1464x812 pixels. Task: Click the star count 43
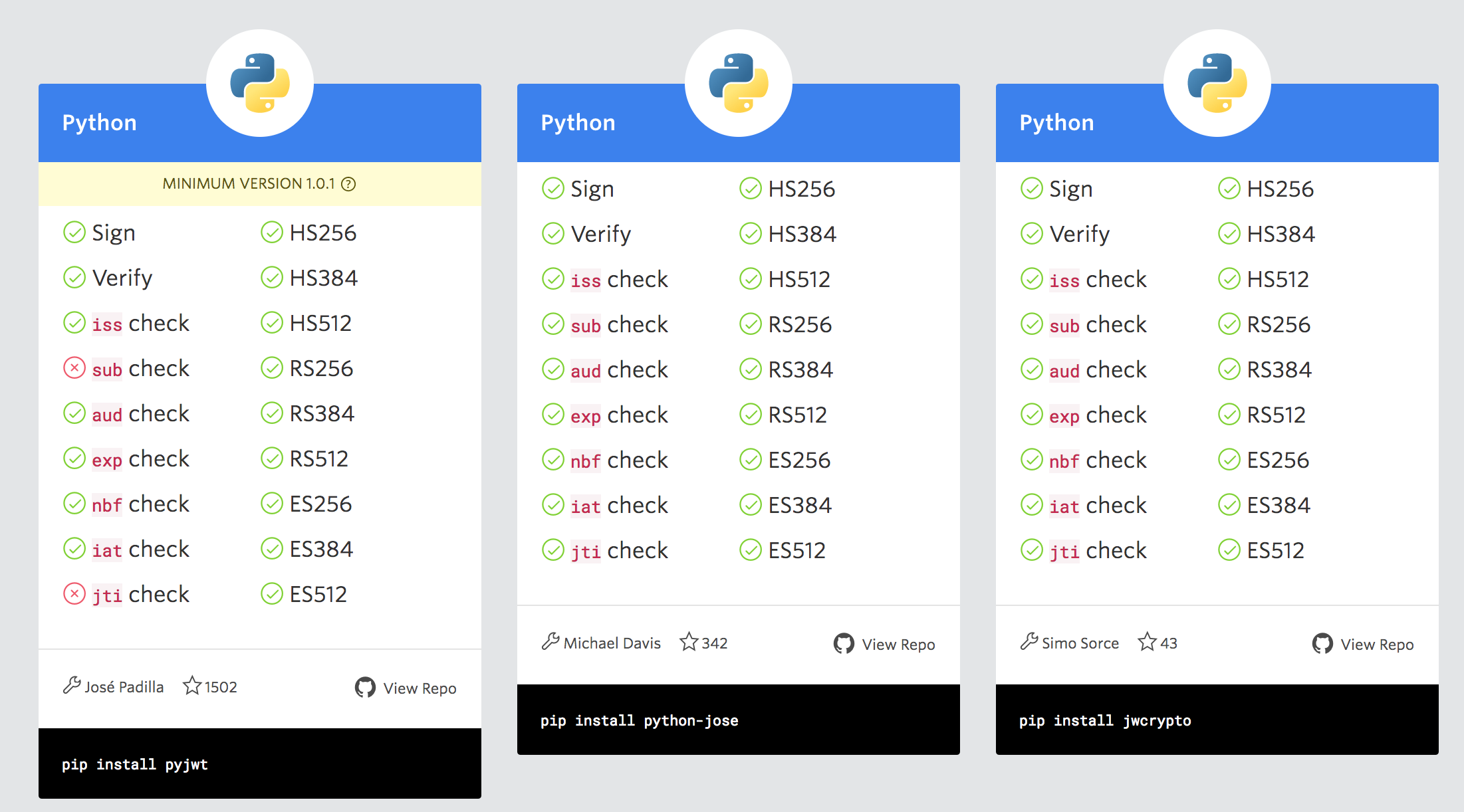coord(1169,643)
